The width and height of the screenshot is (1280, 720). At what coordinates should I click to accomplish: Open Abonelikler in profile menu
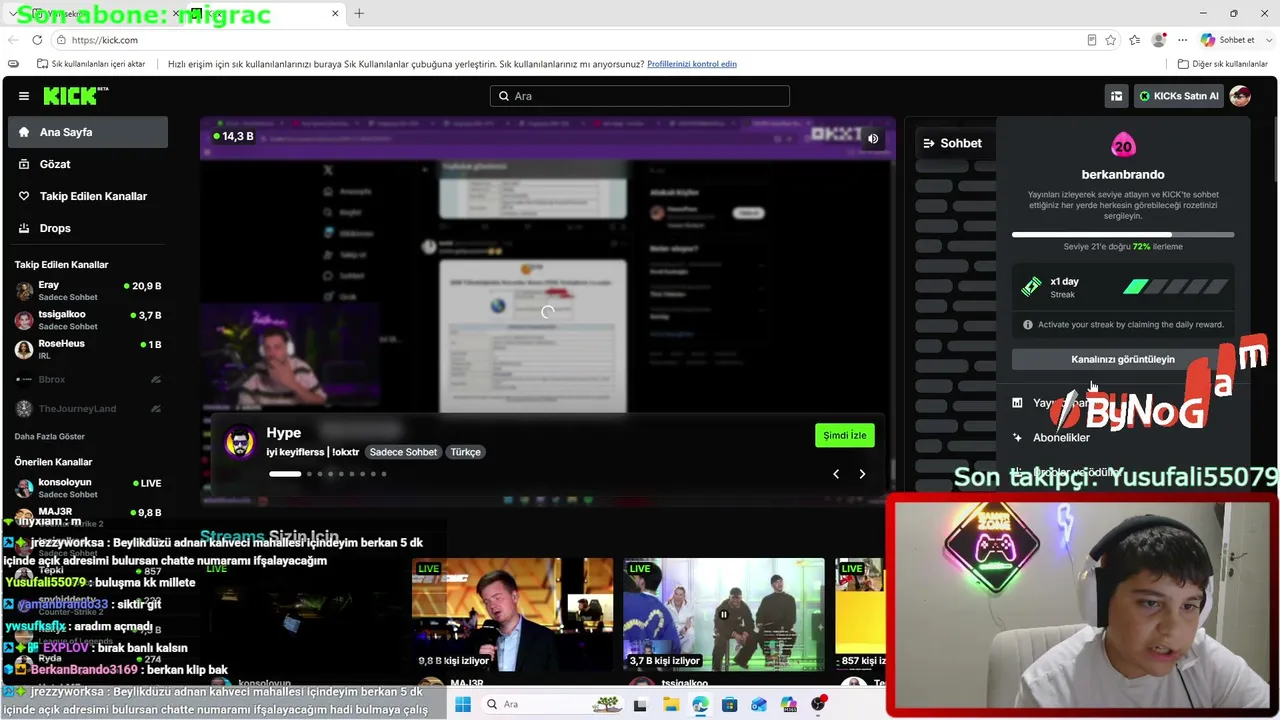click(1061, 437)
